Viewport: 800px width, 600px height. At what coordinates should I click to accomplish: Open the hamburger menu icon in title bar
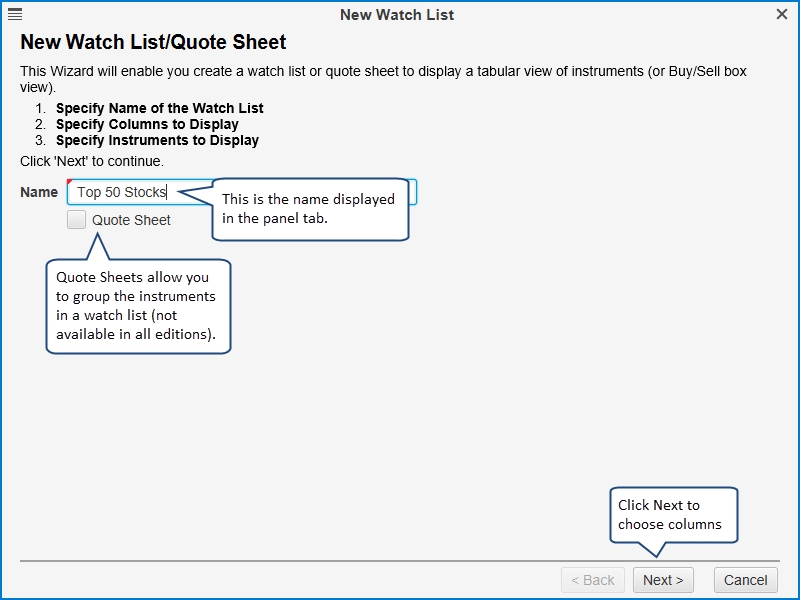coord(15,14)
